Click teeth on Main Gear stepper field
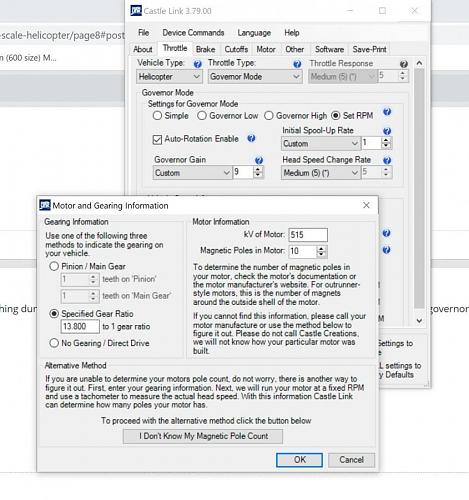Image resolution: width=469 pixels, height=500 pixels. click(x=80, y=296)
